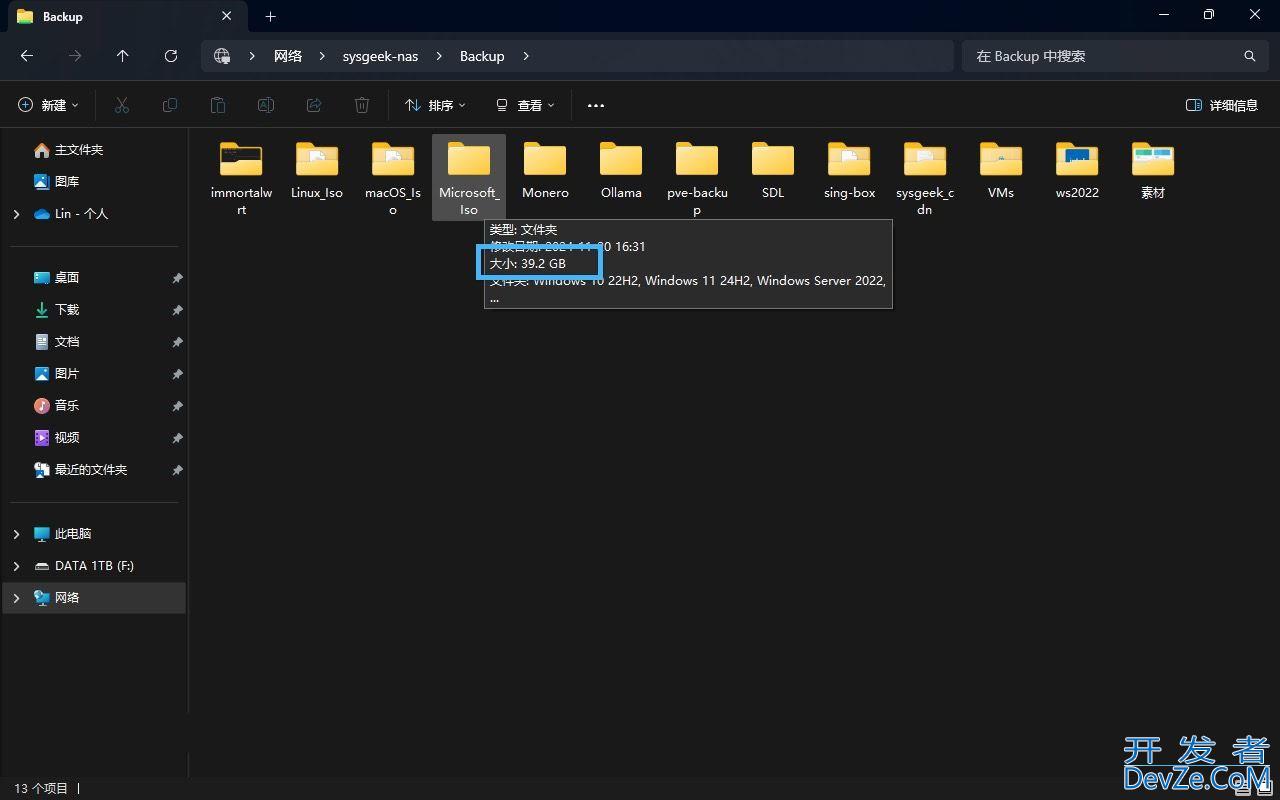
Task: Click sysgeek-nas breadcrumb segment
Action: point(380,56)
